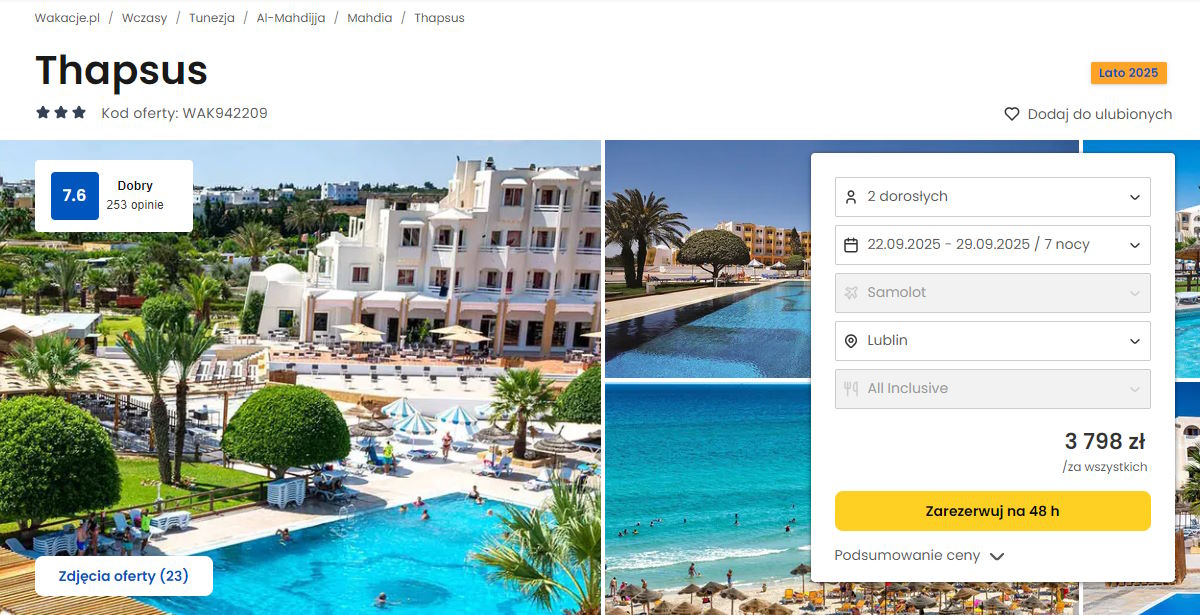
Task: Open the Lublin departure city dropdown
Action: coord(993,341)
